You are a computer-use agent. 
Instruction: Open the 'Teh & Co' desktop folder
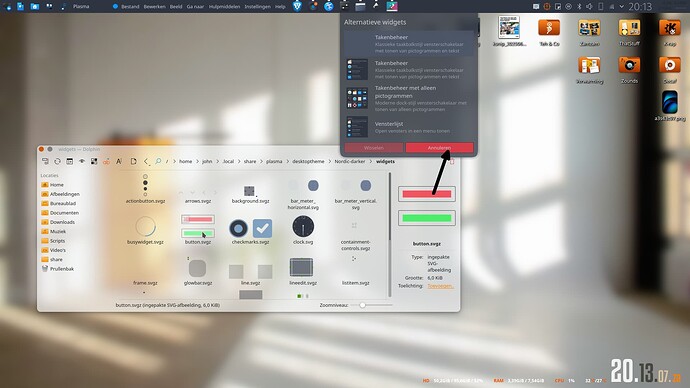pyautogui.click(x=549, y=32)
